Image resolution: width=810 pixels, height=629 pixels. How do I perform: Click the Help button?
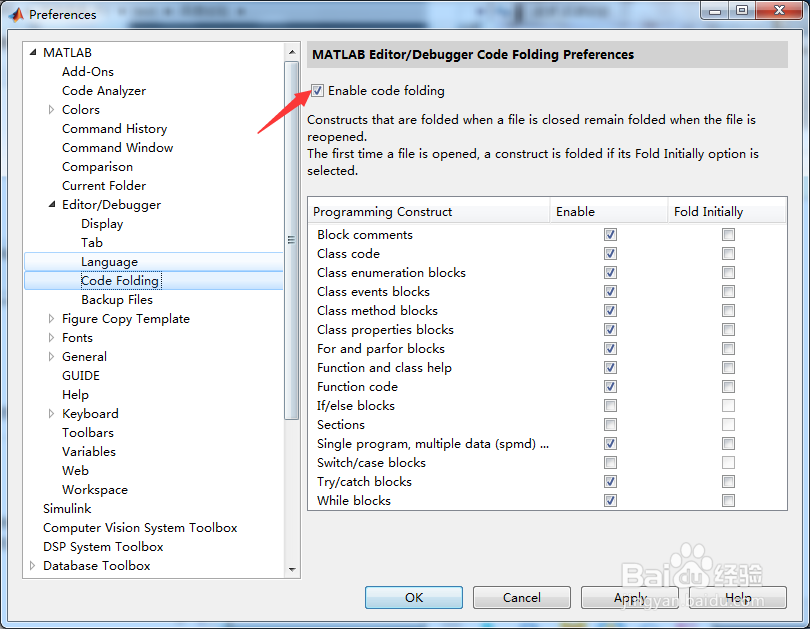[738, 597]
